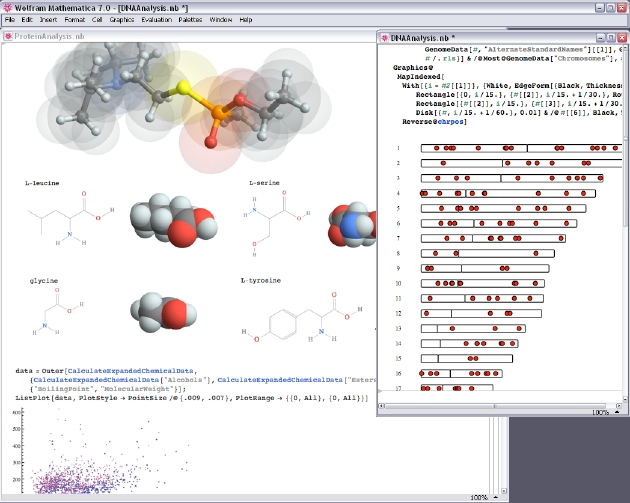The width and height of the screenshot is (630, 503).
Task: Click DNAAnalysis horizontal scrollbar left arrow
Action: 382,406
